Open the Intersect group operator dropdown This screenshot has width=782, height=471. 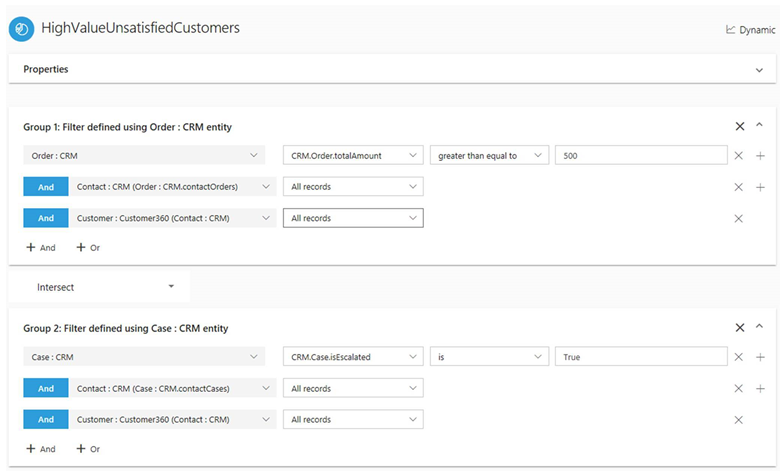pyautogui.click(x=99, y=287)
